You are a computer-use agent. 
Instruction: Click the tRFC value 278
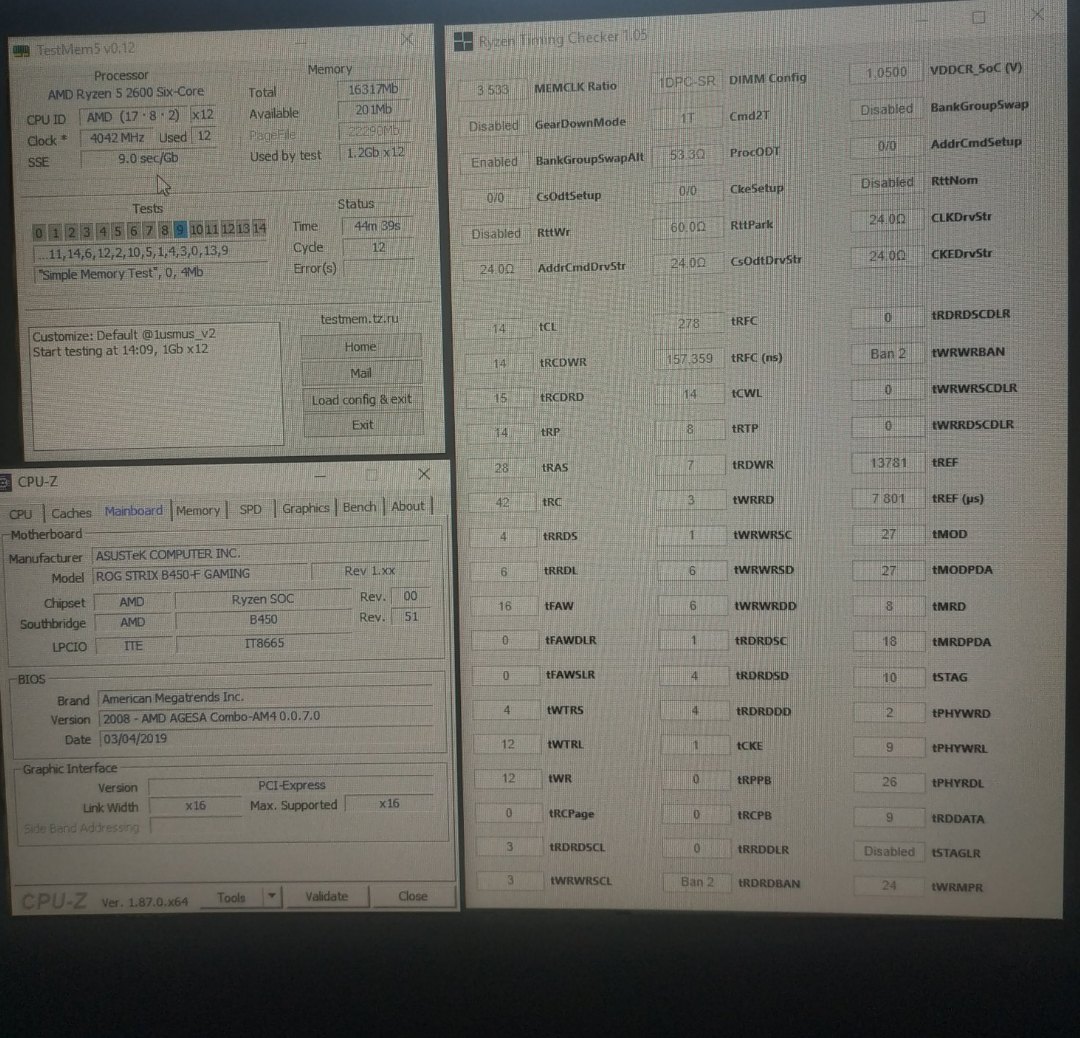point(687,323)
